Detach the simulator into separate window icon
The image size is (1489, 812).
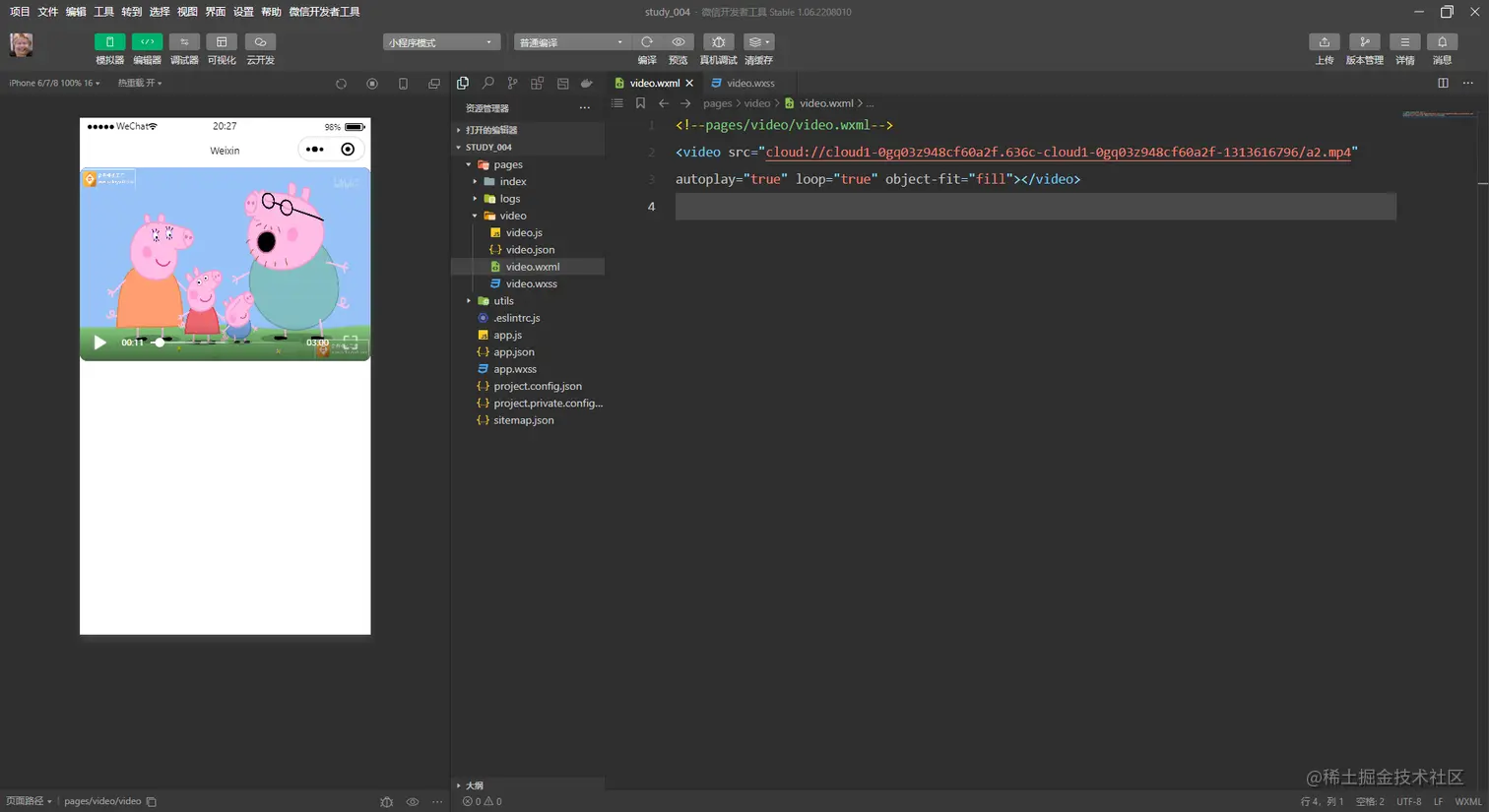point(434,84)
